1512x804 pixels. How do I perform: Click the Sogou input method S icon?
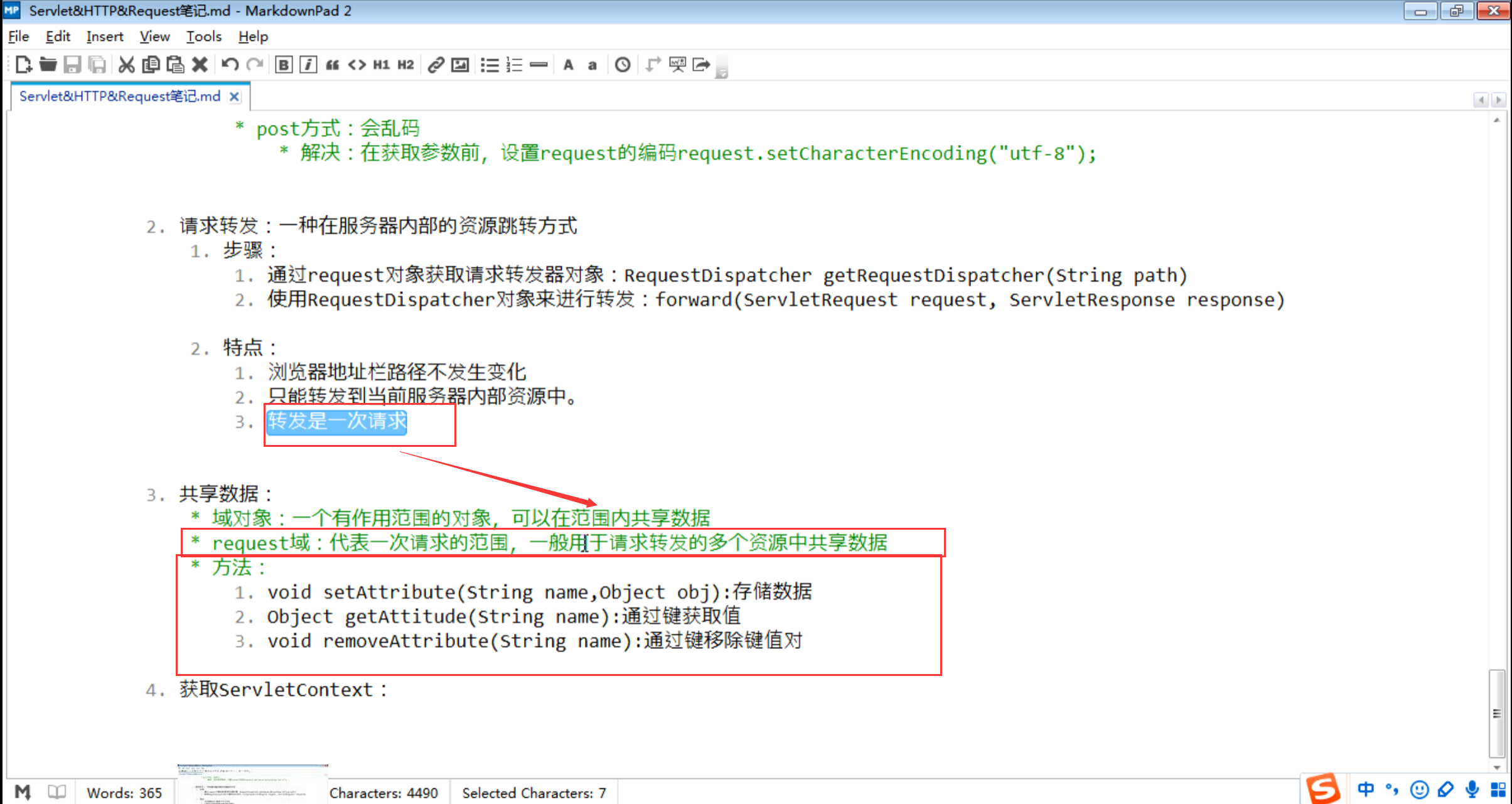pyautogui.click(x=1323, y=788)
